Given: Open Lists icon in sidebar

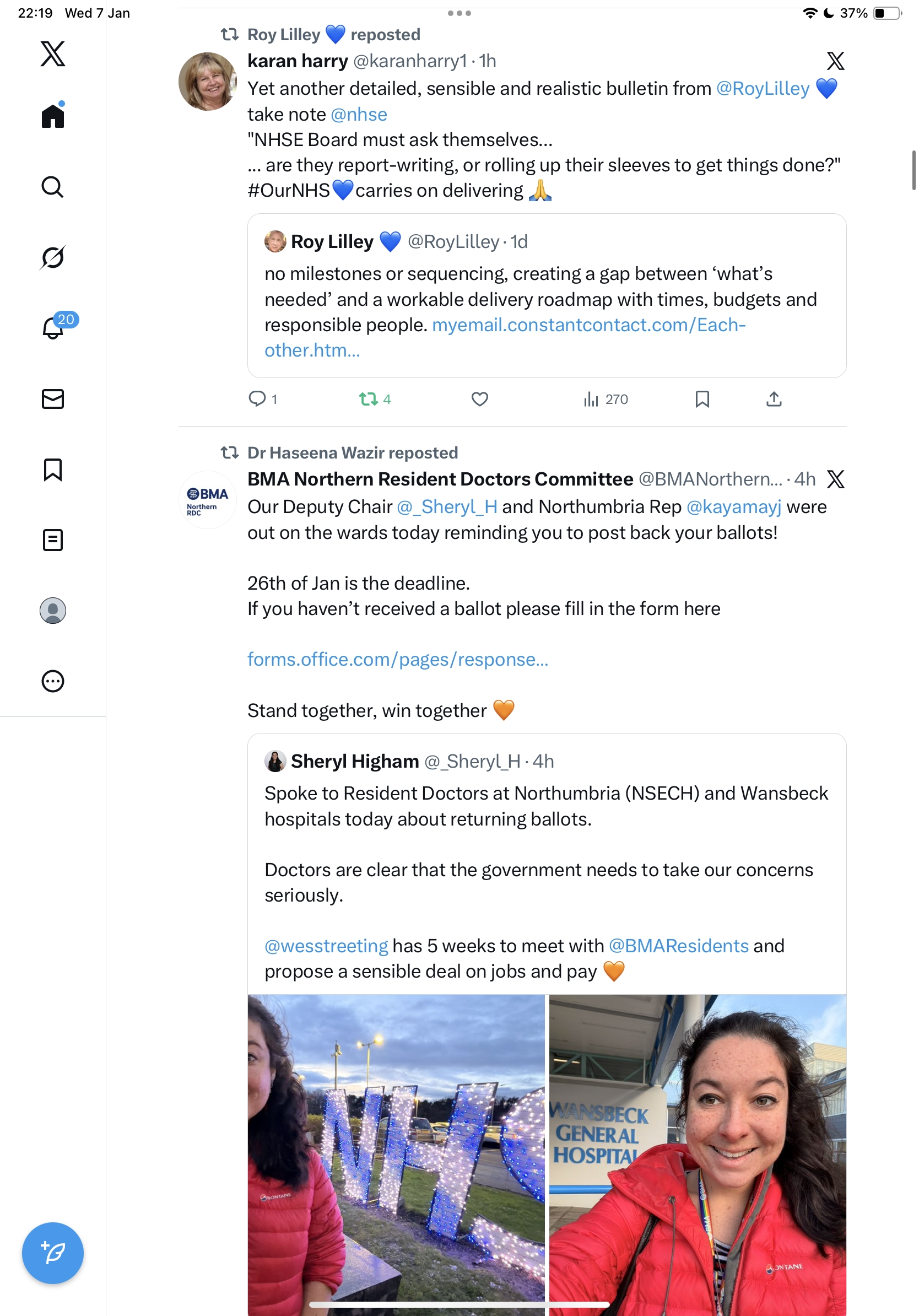Looking at the screenshot, I should coord(53,540).
